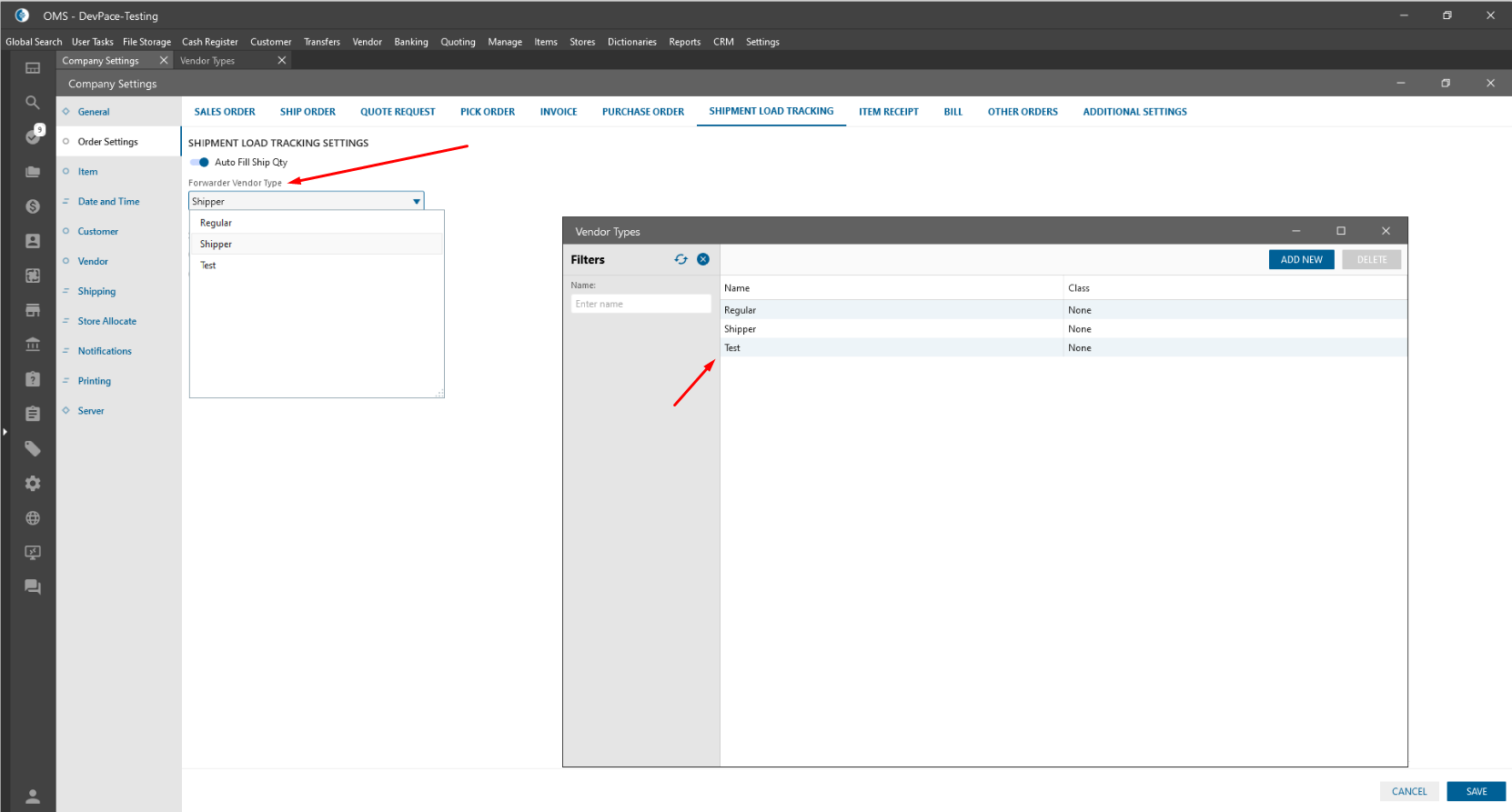Screen dimensions: 1512x812
Task: Open the dashboard table icon atop the sidebar
Action: tap(33, 68)
